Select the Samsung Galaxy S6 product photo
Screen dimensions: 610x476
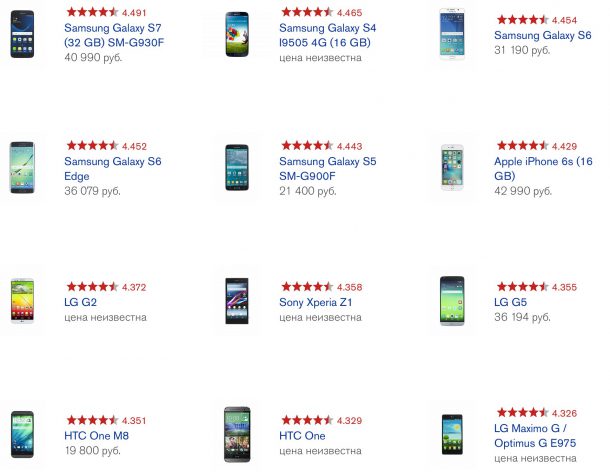(x=452, y=35)
